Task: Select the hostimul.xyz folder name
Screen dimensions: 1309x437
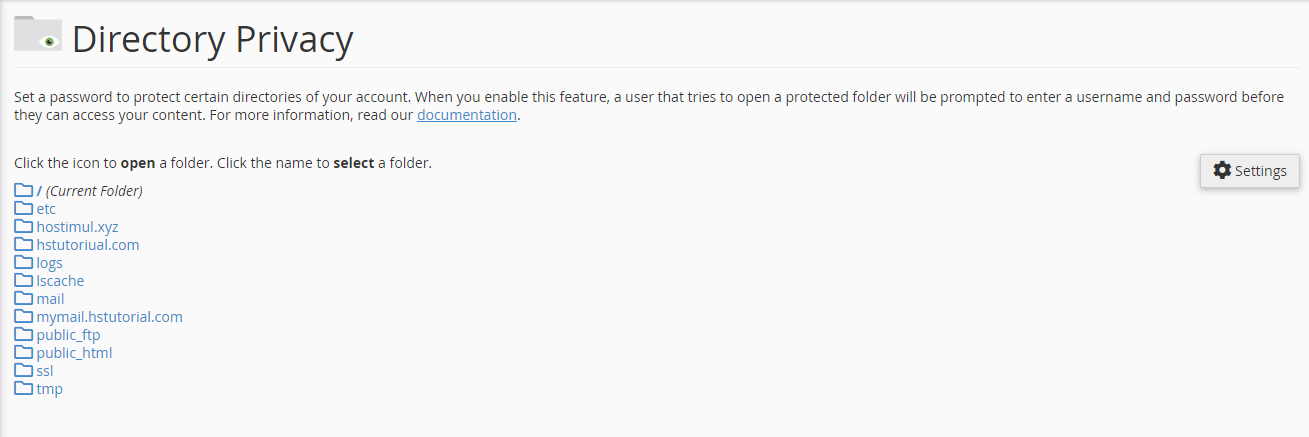Action: tap(77, 227)
